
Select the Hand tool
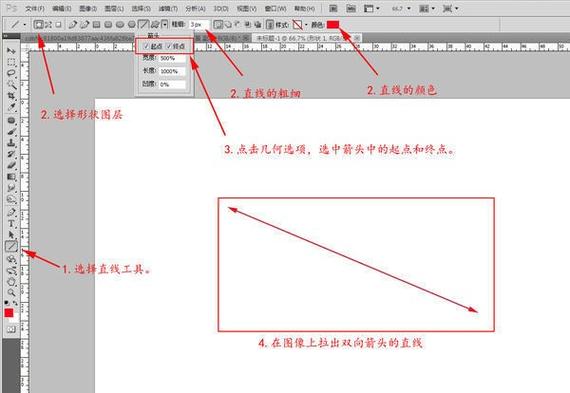[11, 282]
